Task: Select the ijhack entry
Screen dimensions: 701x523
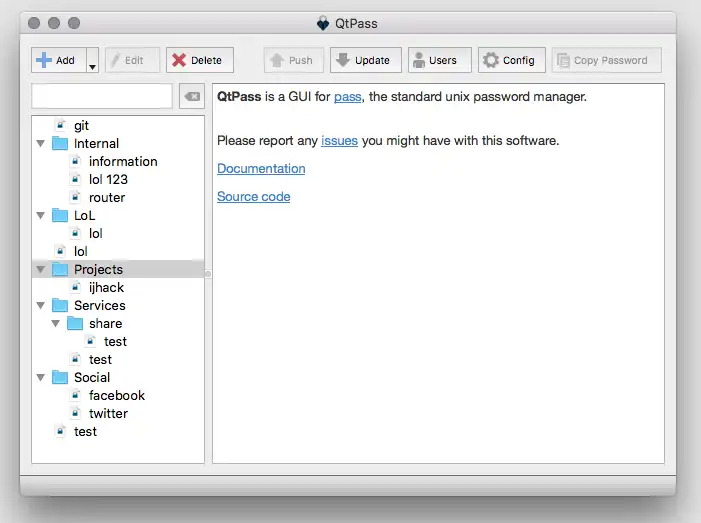Action: (x=118, y=287)
